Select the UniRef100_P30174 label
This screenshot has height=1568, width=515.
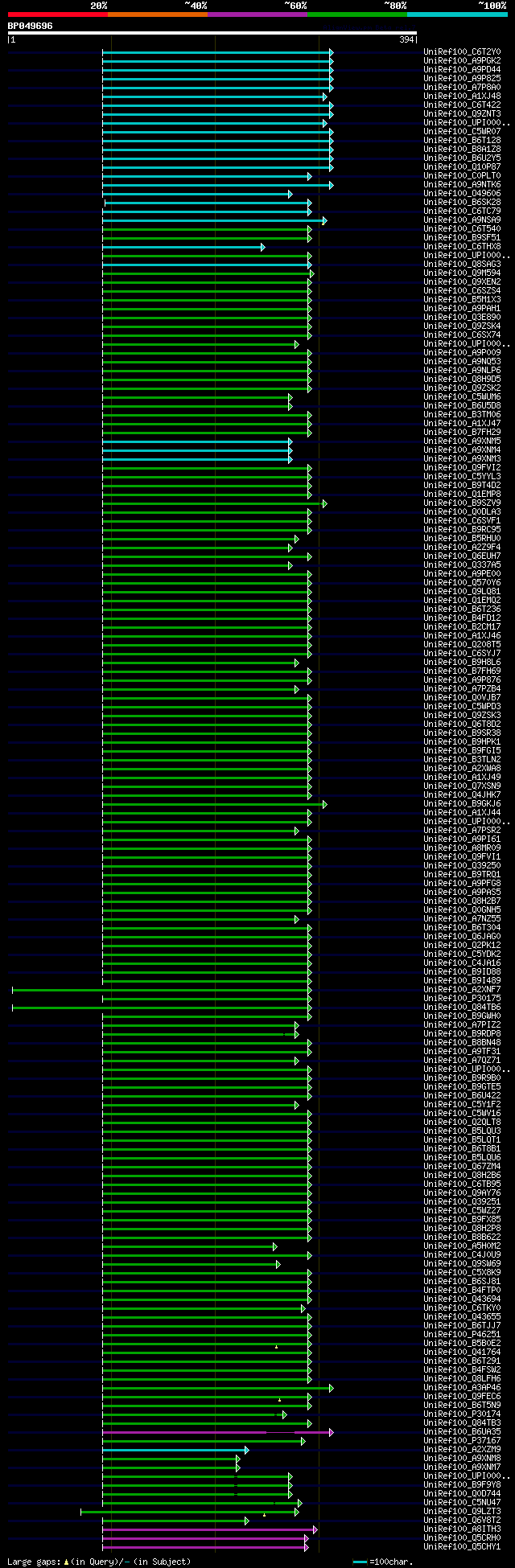click(x=462, y=1414)
